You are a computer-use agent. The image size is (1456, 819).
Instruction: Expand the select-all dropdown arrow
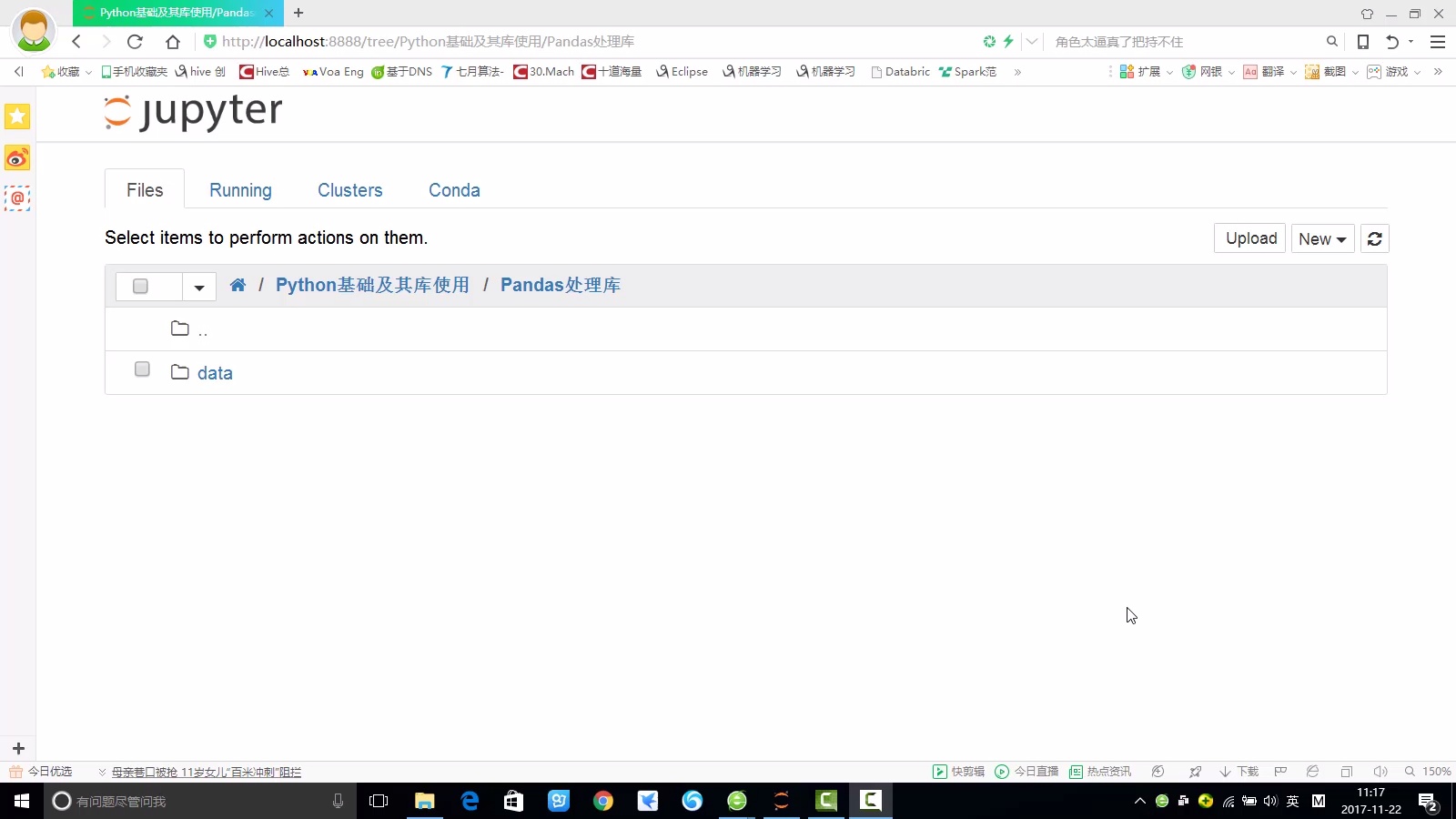point(199,287)
